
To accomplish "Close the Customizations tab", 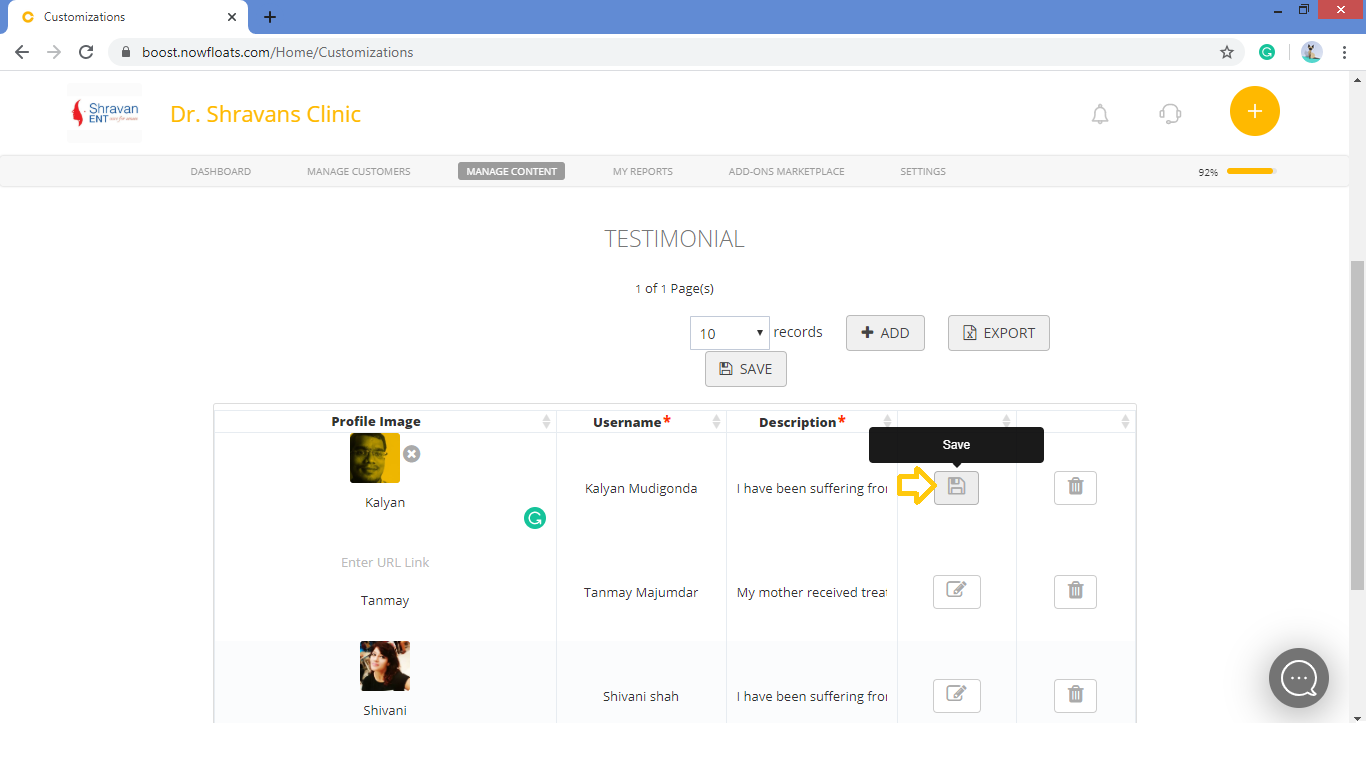I will point(232,17).
